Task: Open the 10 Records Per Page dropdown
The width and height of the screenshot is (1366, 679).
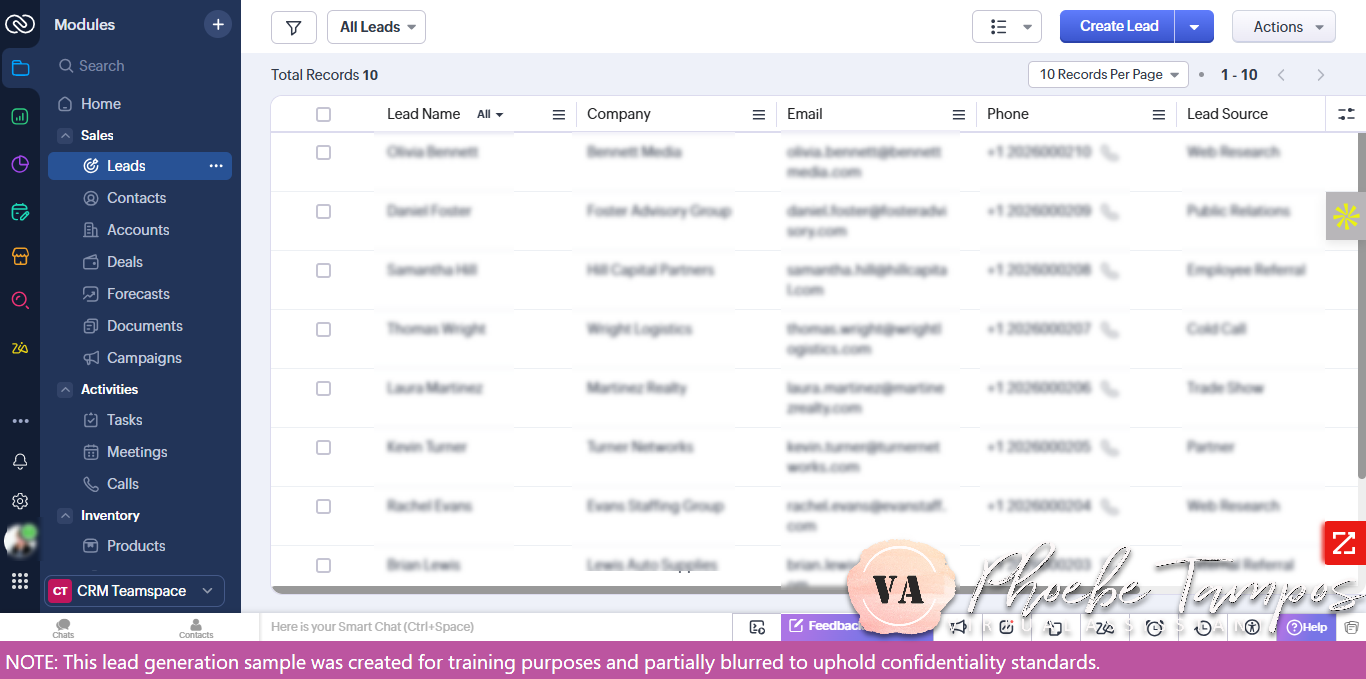Action: click(x=1107, y=74)
